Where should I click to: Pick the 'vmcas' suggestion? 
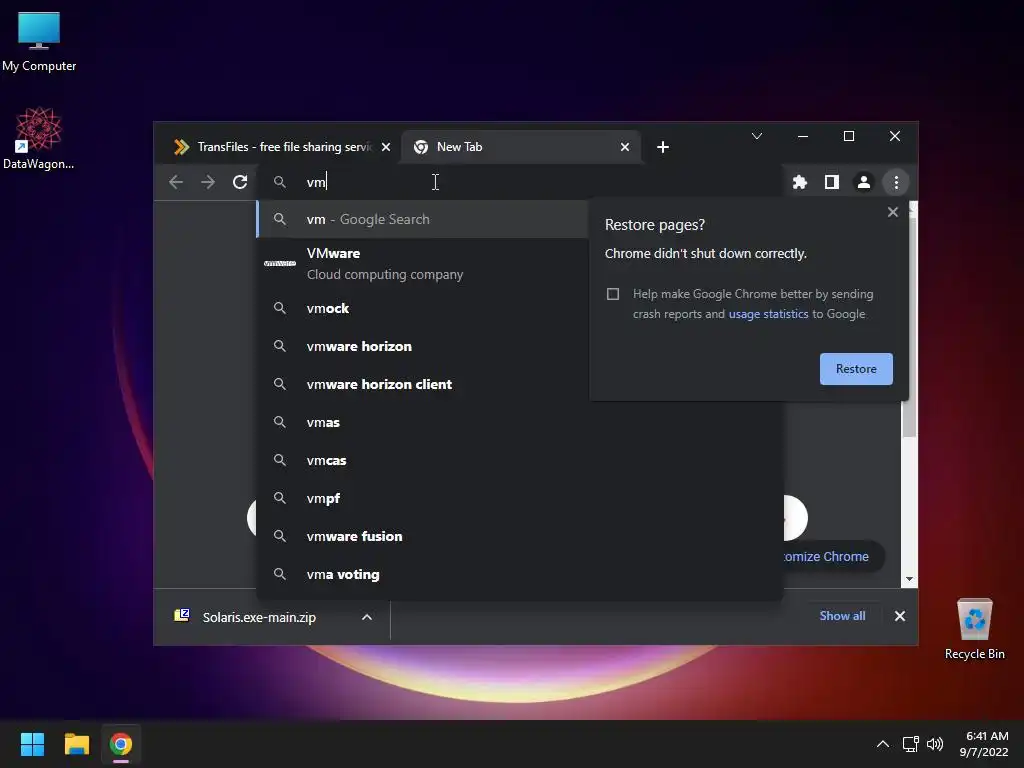click(x=520, y=460)
